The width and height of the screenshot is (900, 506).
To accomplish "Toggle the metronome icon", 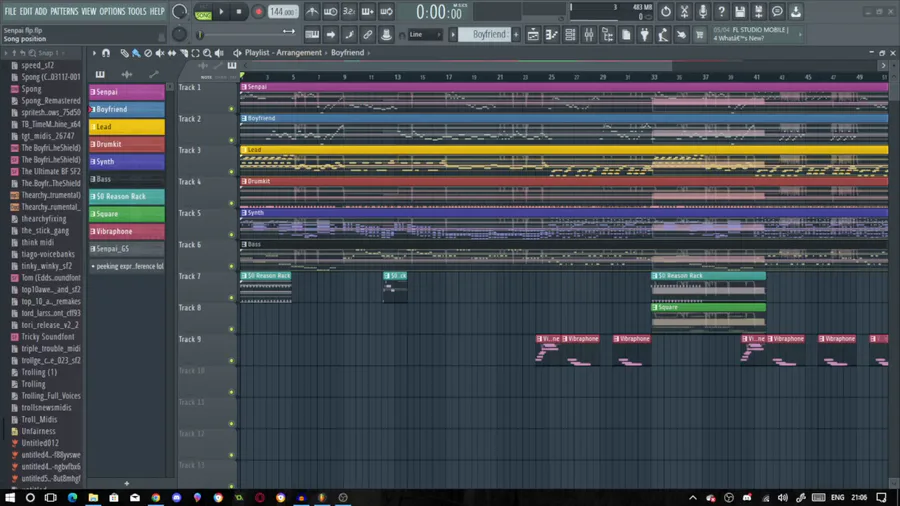I will pyautogui.click(x=312, y=11).
